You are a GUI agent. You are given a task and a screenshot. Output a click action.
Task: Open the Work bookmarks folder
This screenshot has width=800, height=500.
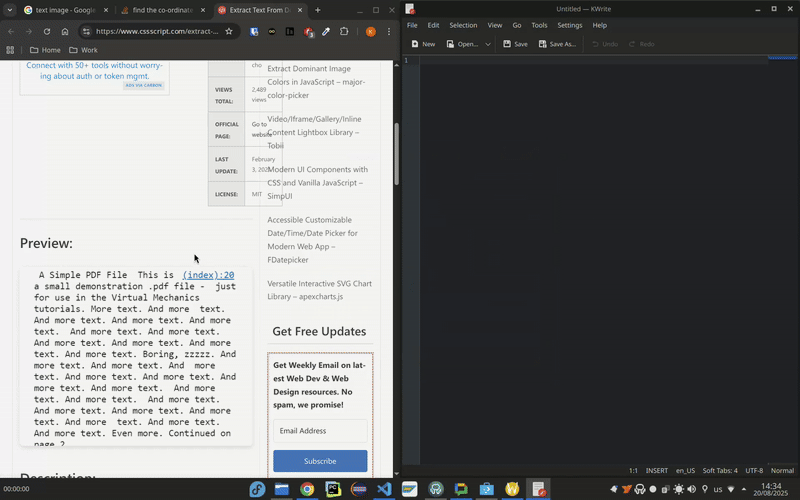[x=83, y=50]
